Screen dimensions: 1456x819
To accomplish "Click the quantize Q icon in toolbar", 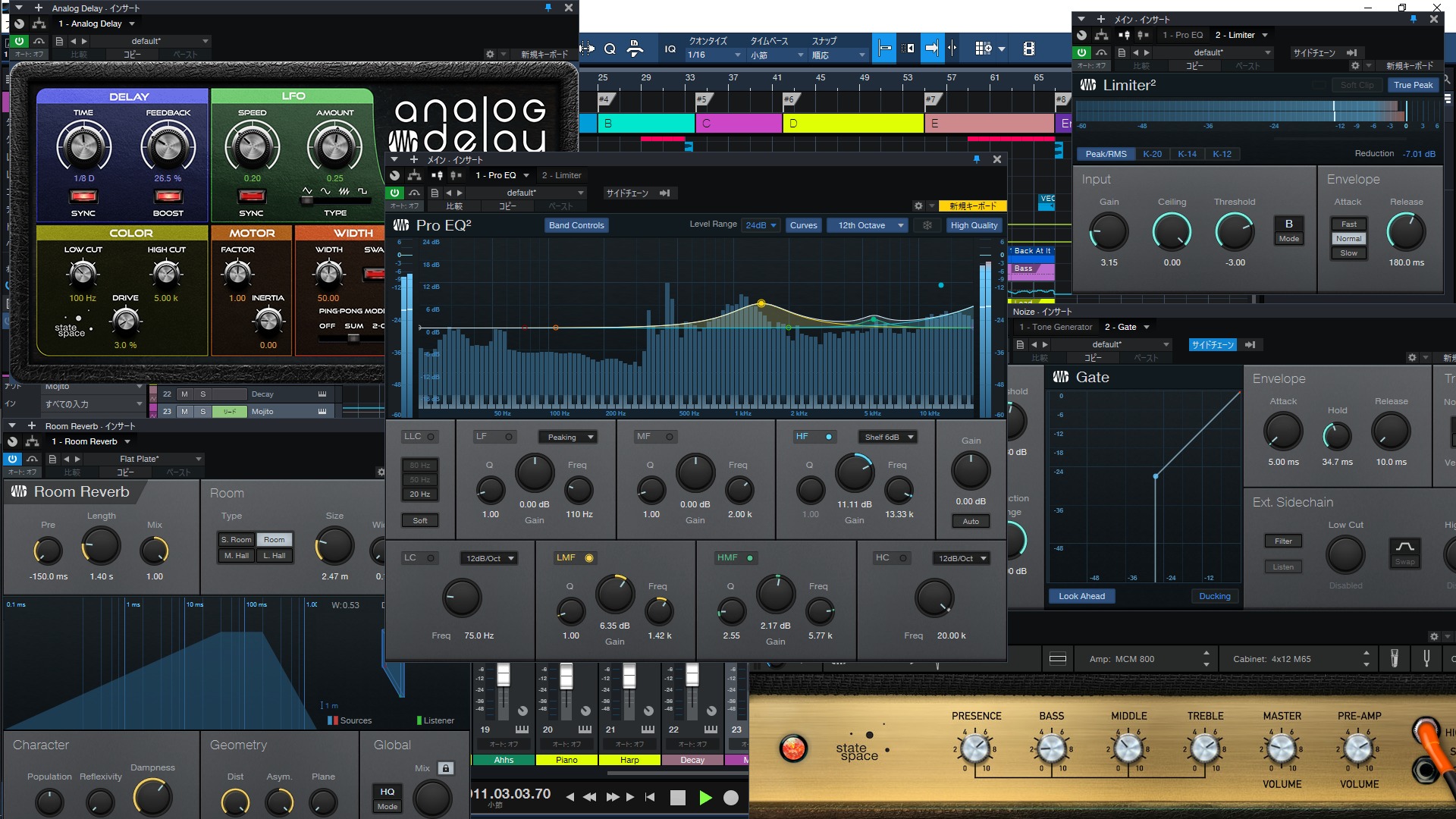I will (x=610, y=49).
